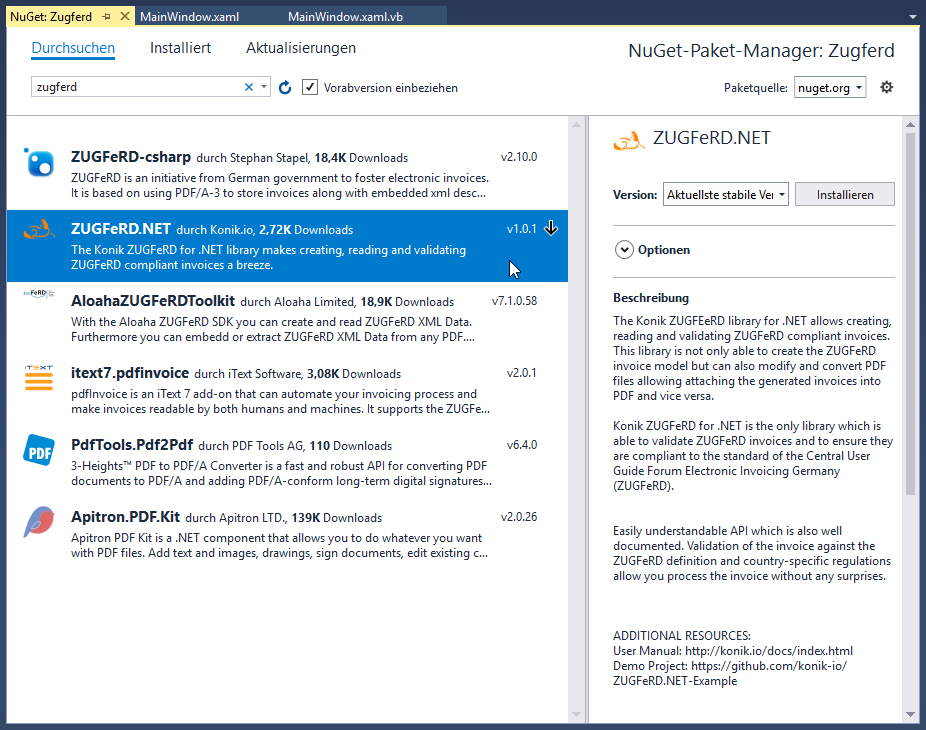Open the search history dropdown arrow
926x730 pixels.
click(263, 86)
